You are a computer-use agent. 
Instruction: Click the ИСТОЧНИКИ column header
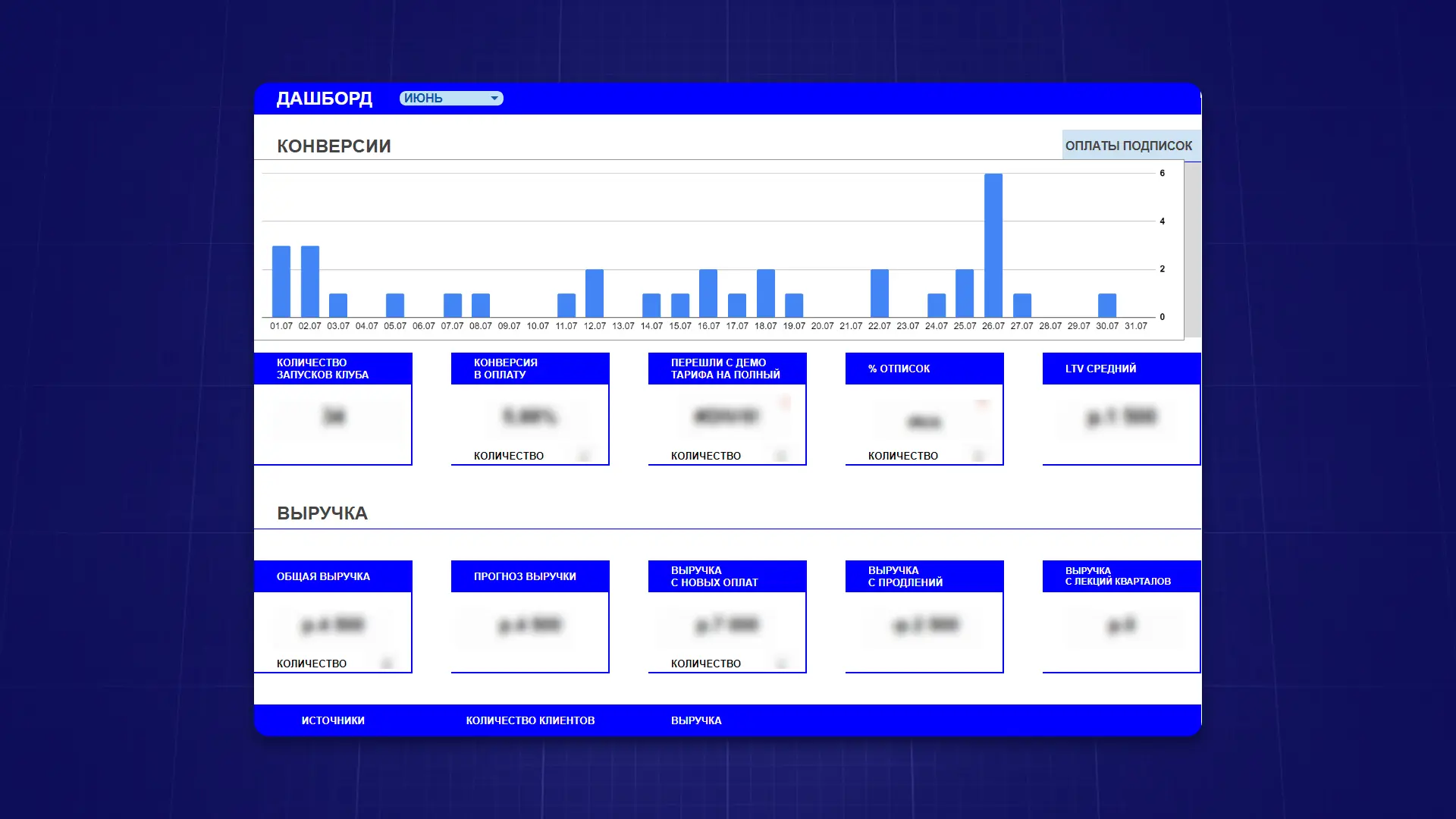(333, 720)
